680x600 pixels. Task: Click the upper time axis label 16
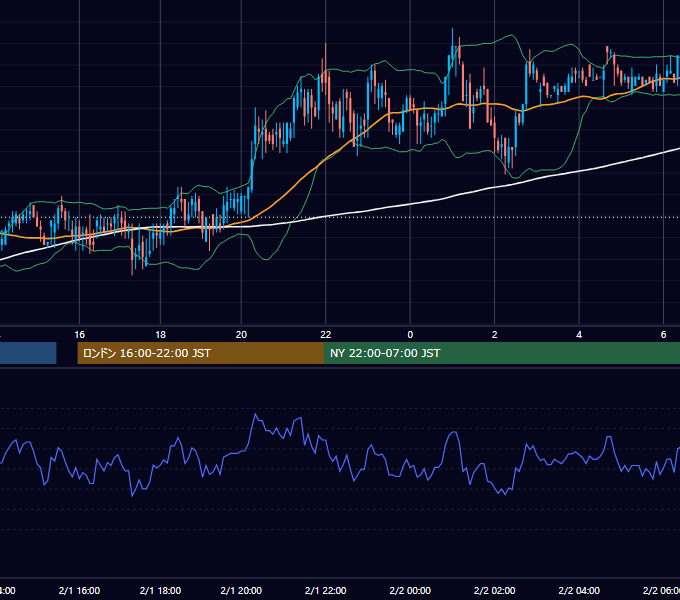pyautogui.click(x=79, y=335)
